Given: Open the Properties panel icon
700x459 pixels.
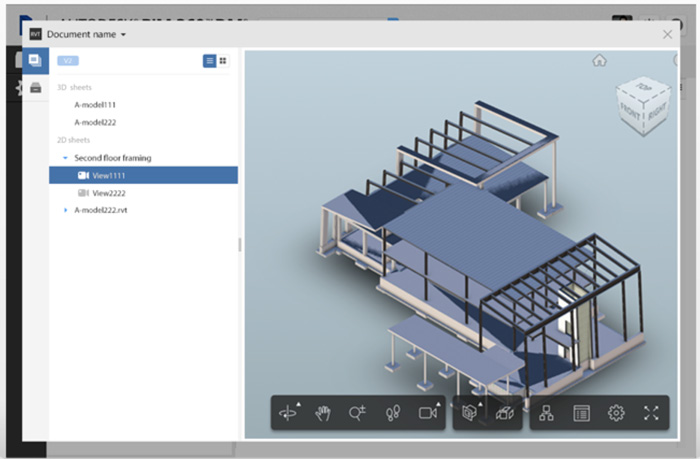Looking at the screenshot, I should tap(581, 413).
